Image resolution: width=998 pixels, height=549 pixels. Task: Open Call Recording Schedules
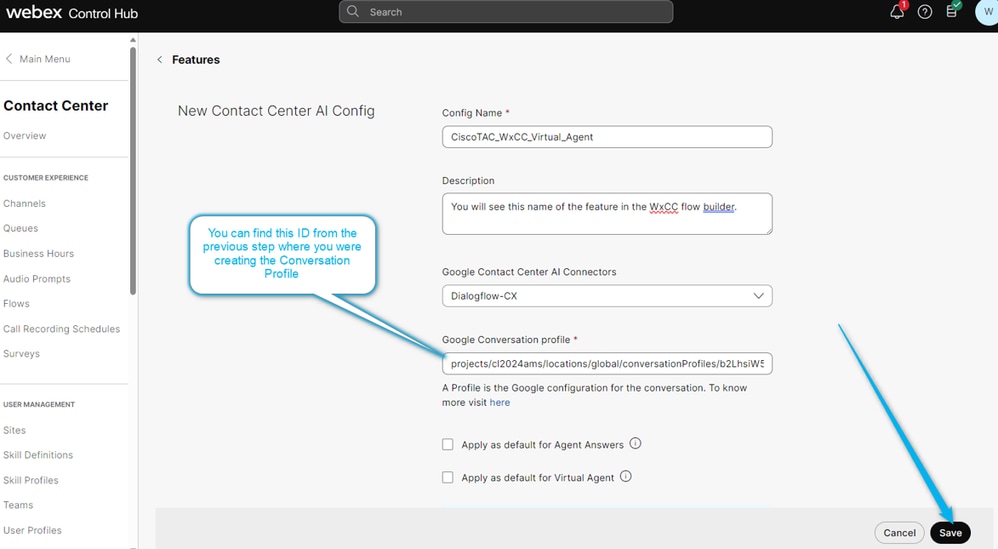tap(62, 329)
